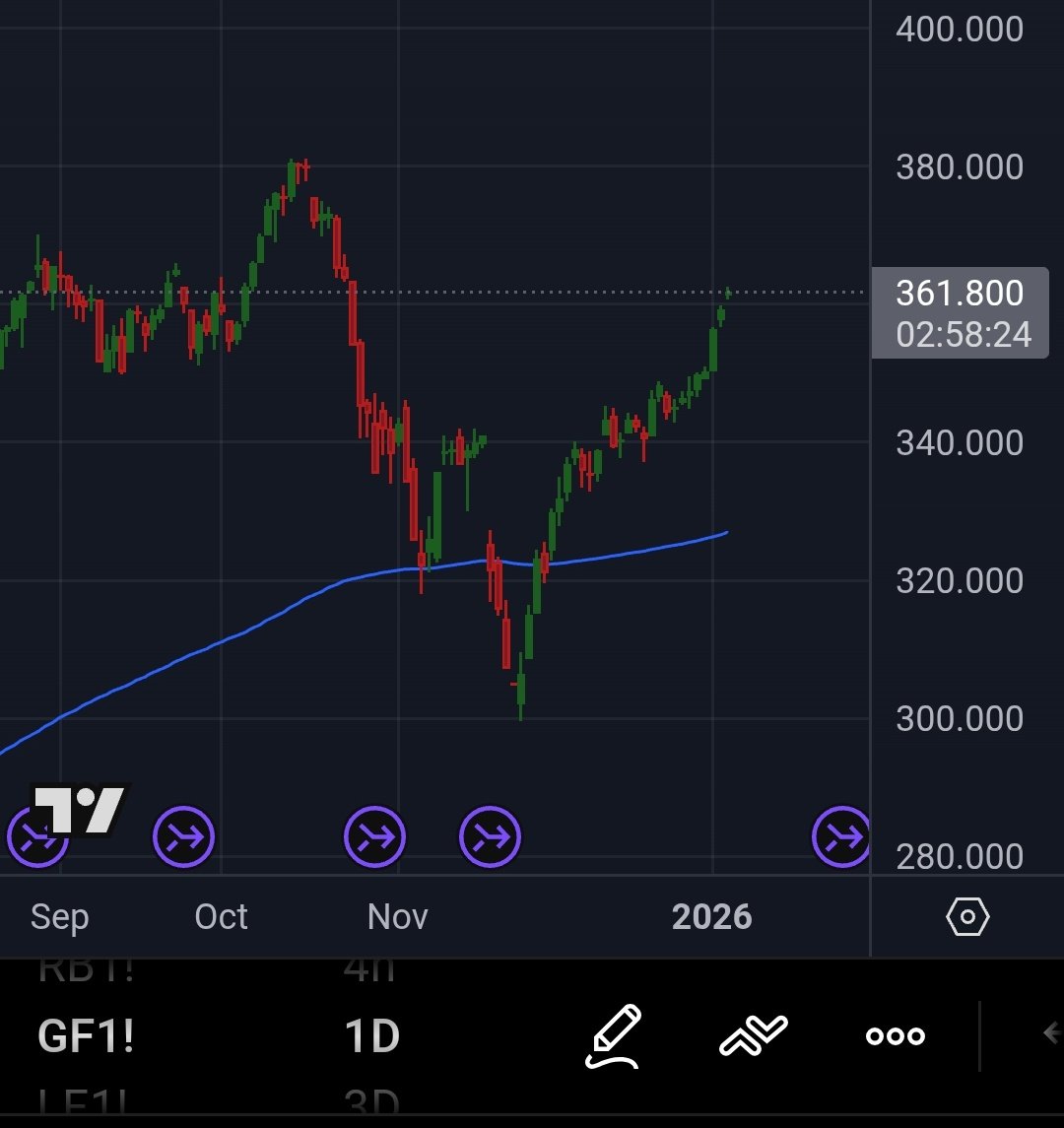Tap the 2026 date axis label
Screen dimensions: 1064x1128
click(x=711, y=916)
